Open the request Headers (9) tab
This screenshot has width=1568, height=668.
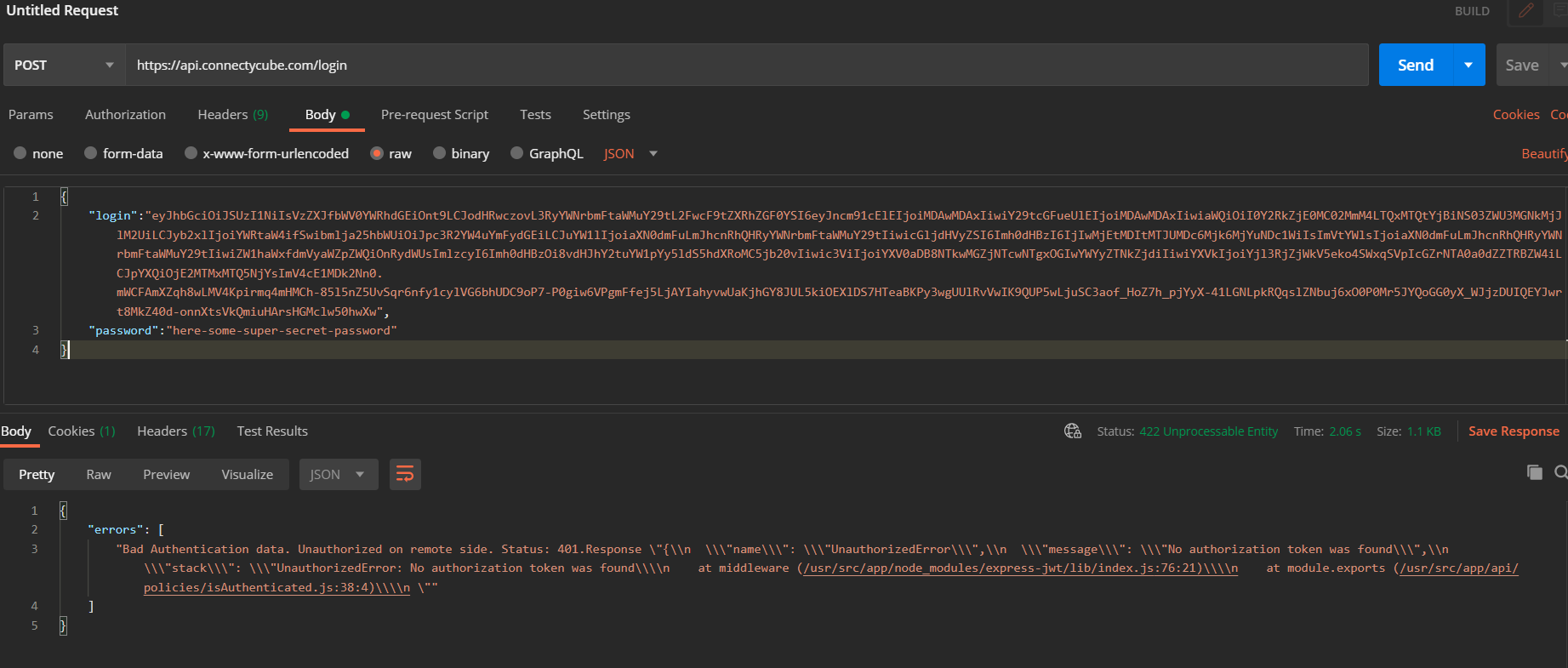click(x=232, y=114)
